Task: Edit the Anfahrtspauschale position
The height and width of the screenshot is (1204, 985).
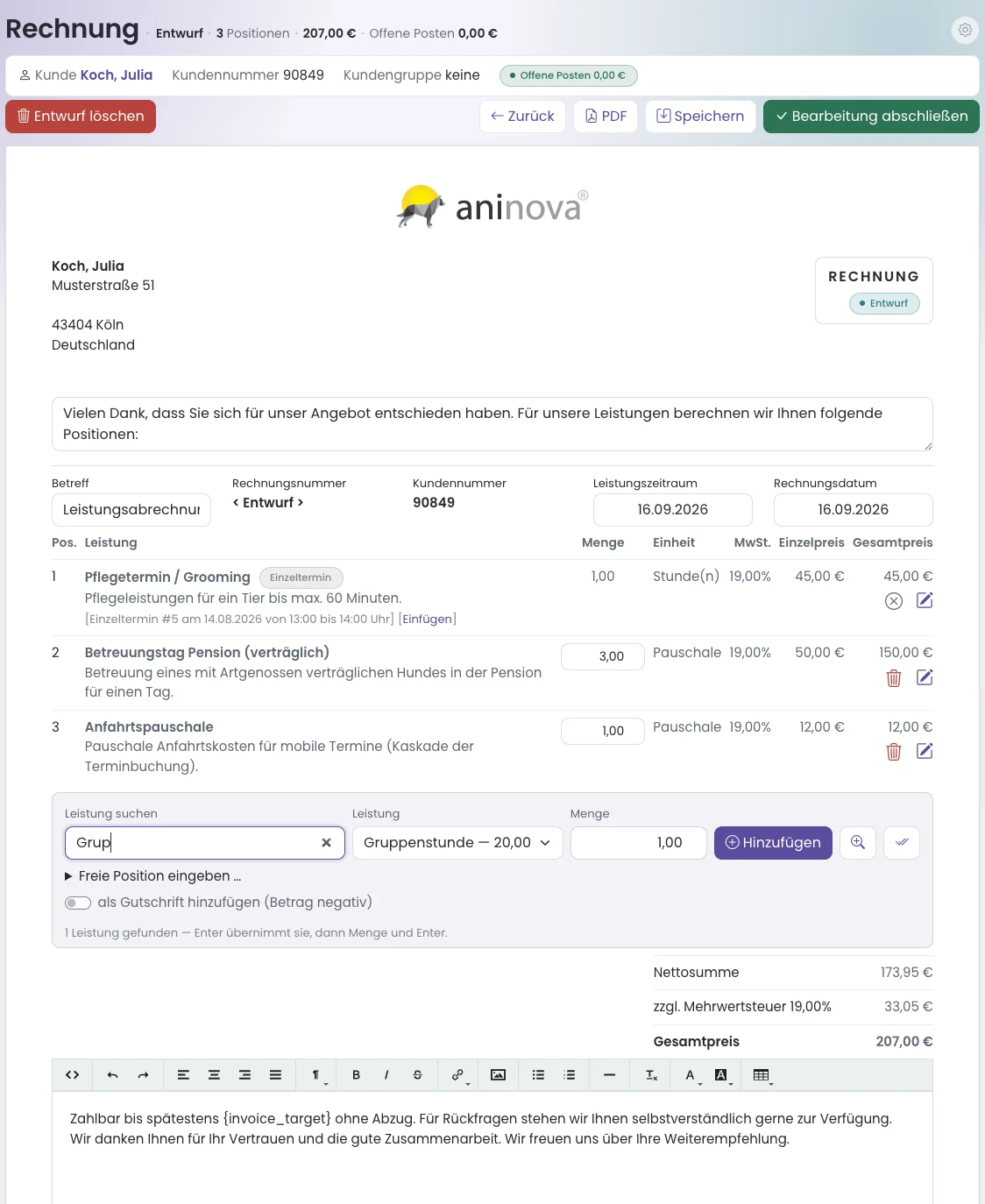Action: click(925, 751)
